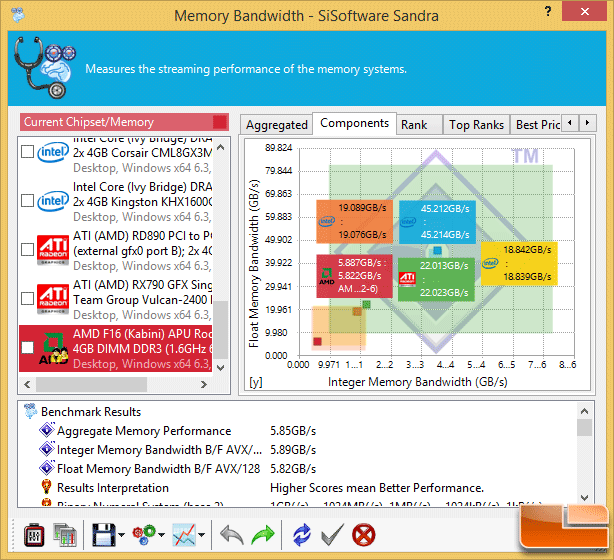
Task: Click the ATI Radeon logo beside RD890 entry
Action: point(53,250)
